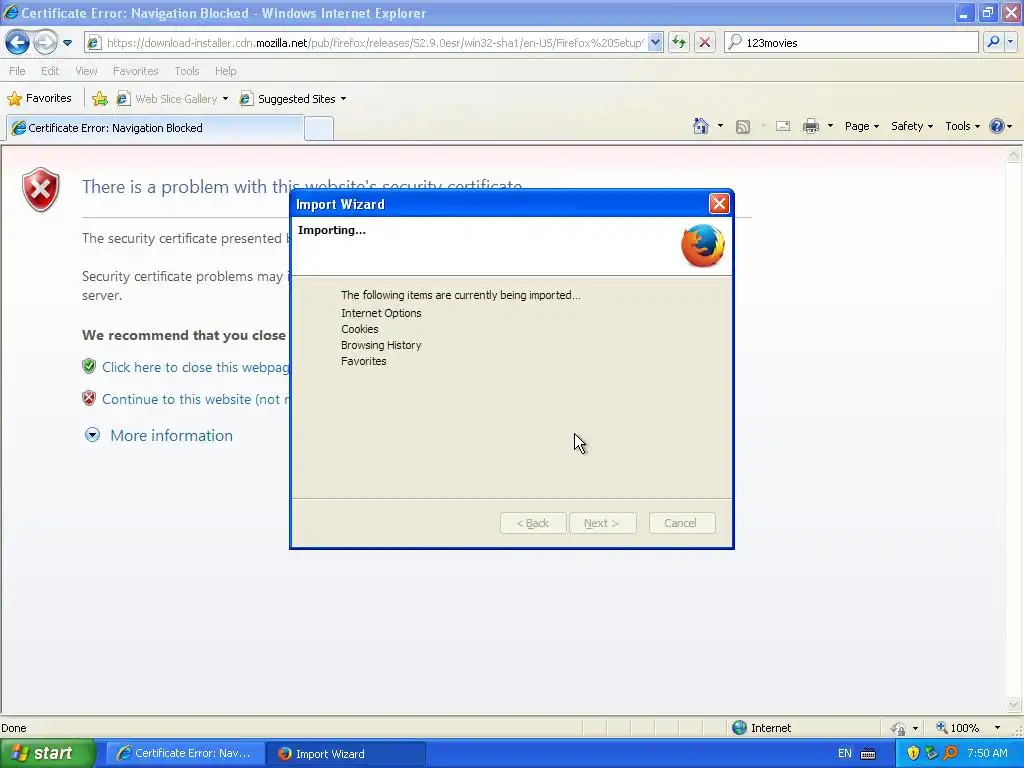Open the Safety command menu
Image resolution: width=1024 pixels, height=768 pixels.
(x=912, y=126)
